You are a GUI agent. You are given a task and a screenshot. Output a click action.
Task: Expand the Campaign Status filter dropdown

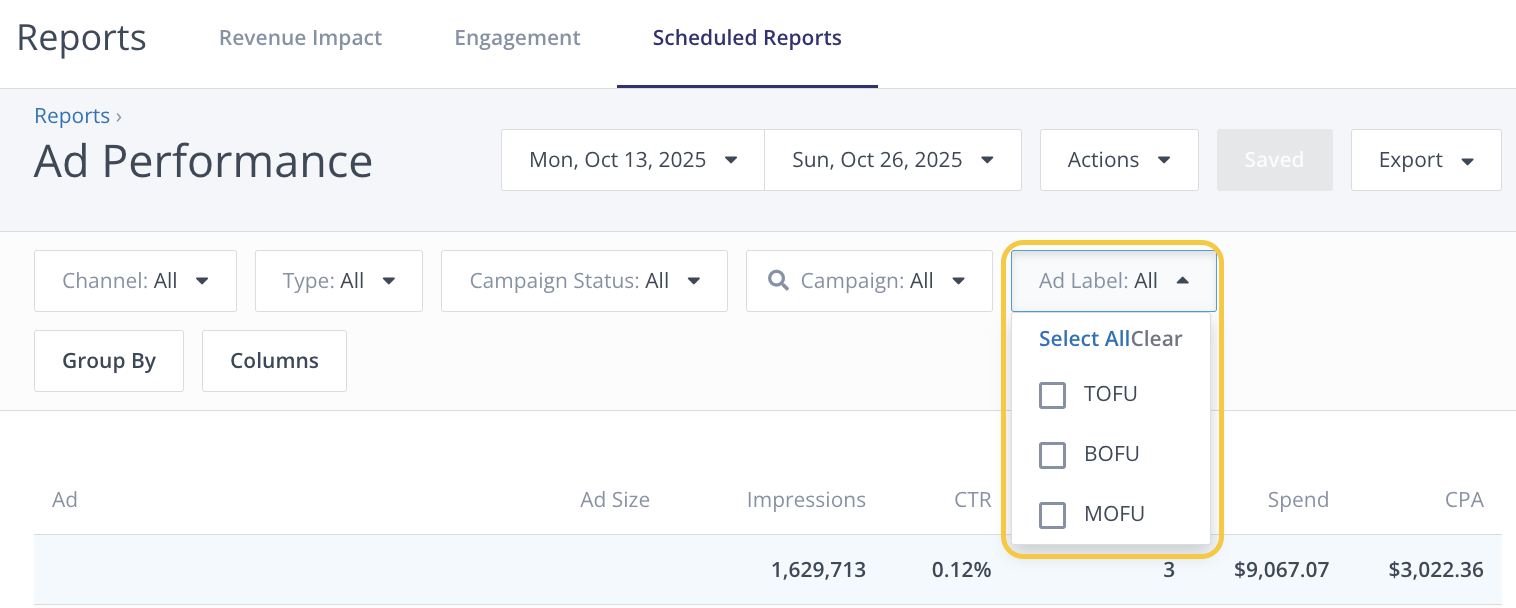pyautogui.click(x=583, y=281)
